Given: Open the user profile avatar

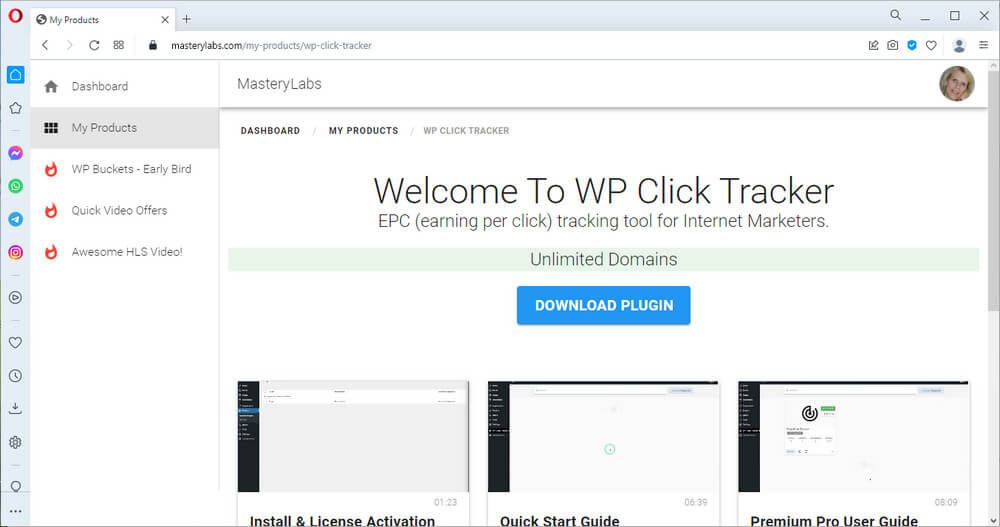Looking at the screenshot, I should [x=956, y=84].
